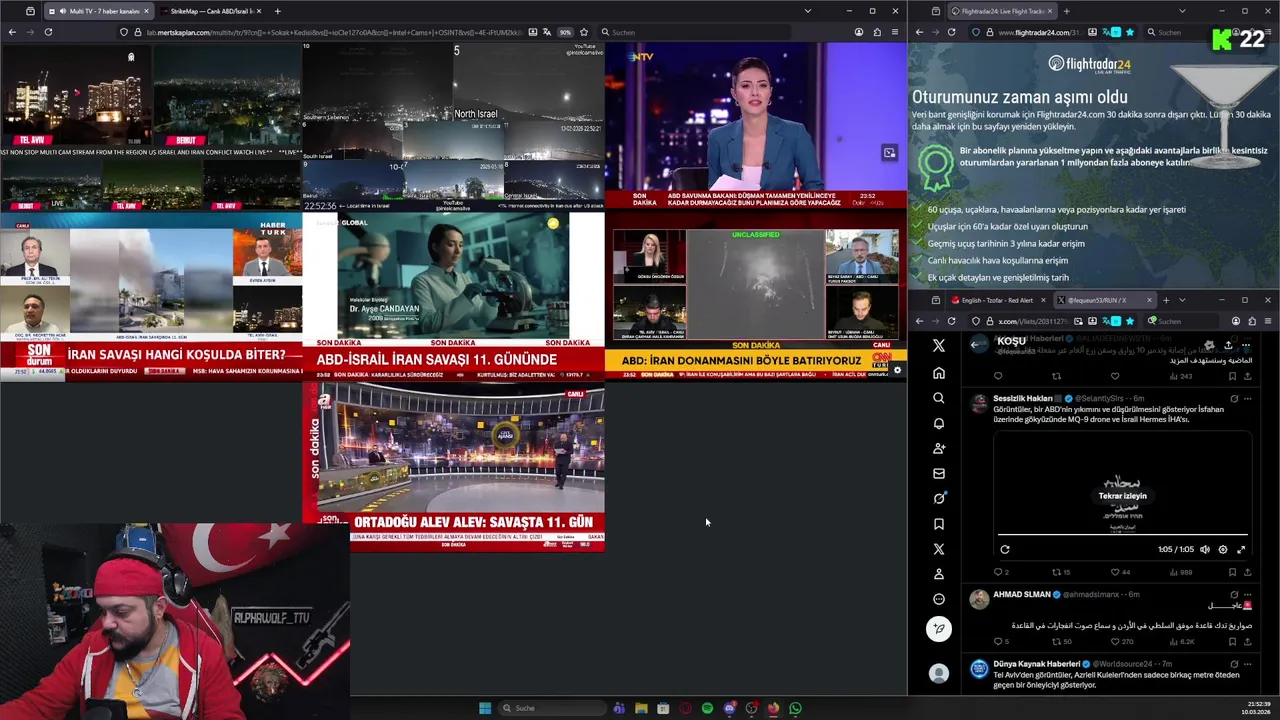Reload the Multi TV page
The width and height of the screenshot is (1280, 720).
48,32
